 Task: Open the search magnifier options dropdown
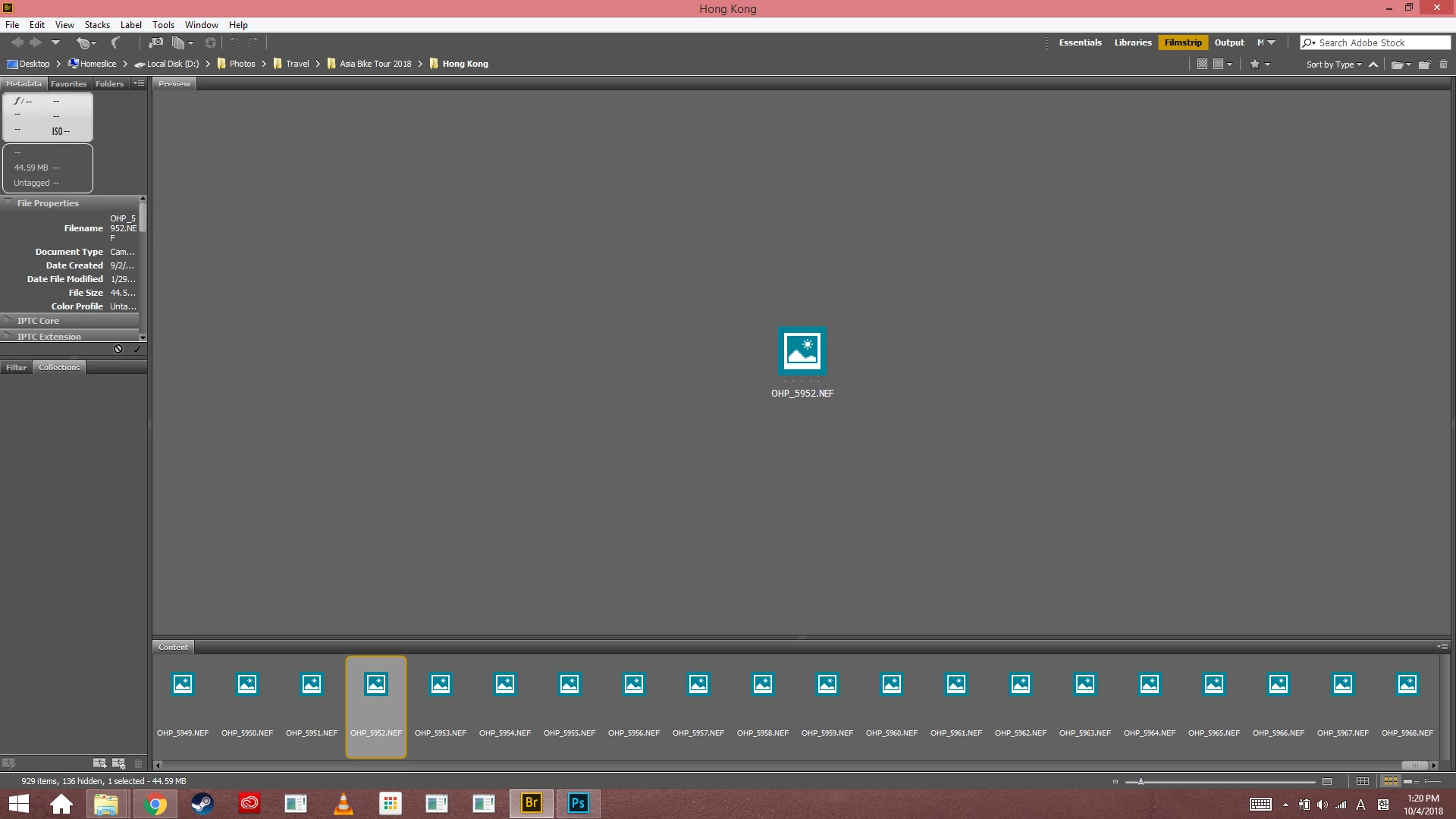[x=1309, y=42]
